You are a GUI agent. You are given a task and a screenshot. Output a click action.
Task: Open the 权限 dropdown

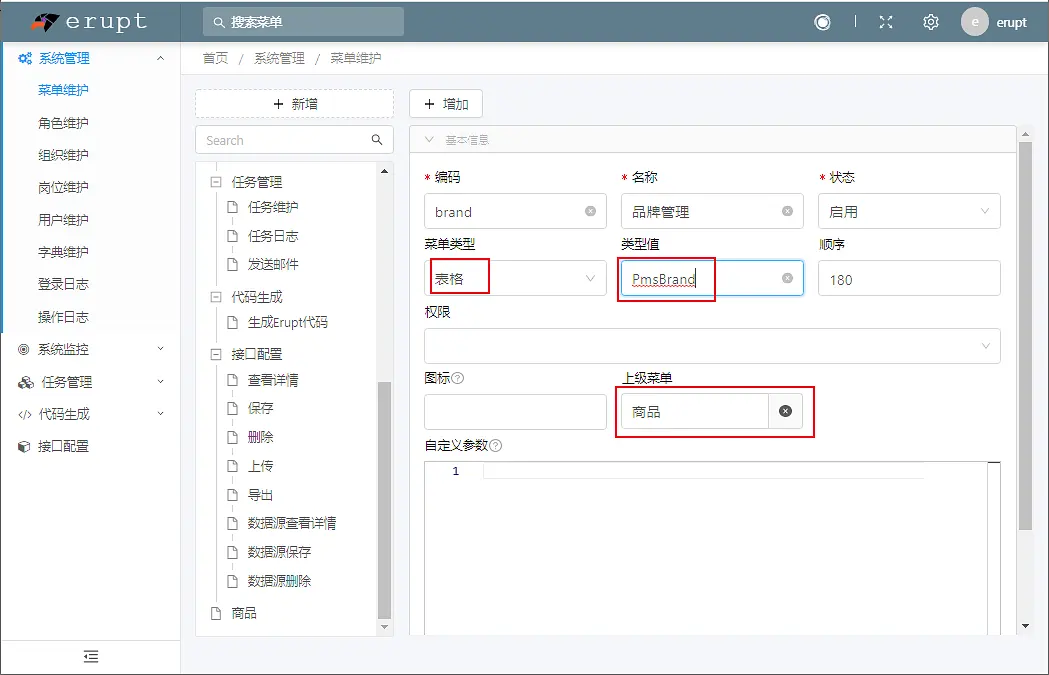tap(712, 346)
